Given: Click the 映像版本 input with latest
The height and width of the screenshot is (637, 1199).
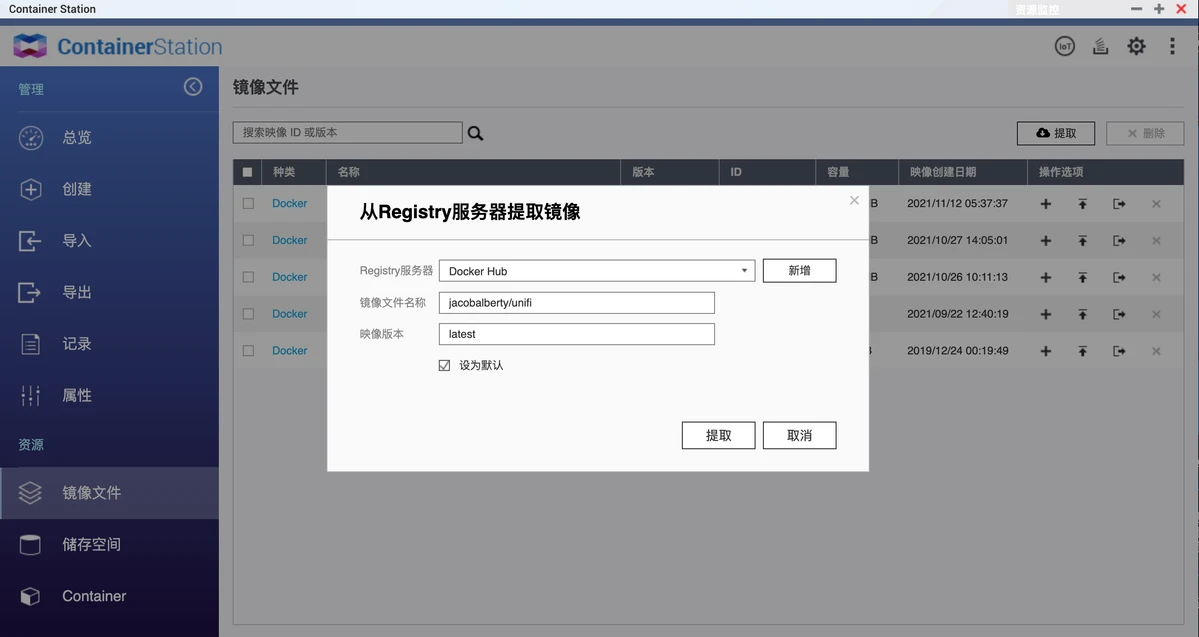Looking at the screenshot, I should coord(577,334).
